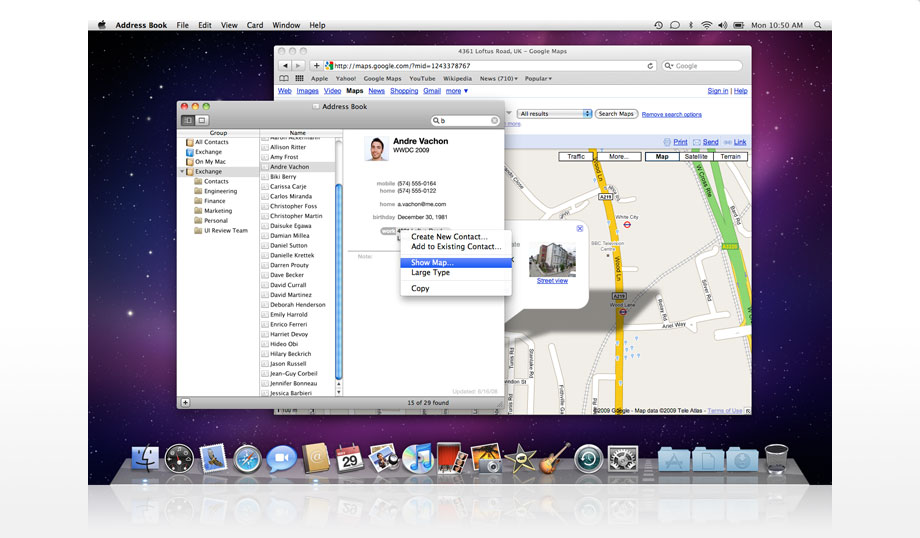
Task: Click Safari's add bookmark plus button
Action: coord(317,66)
